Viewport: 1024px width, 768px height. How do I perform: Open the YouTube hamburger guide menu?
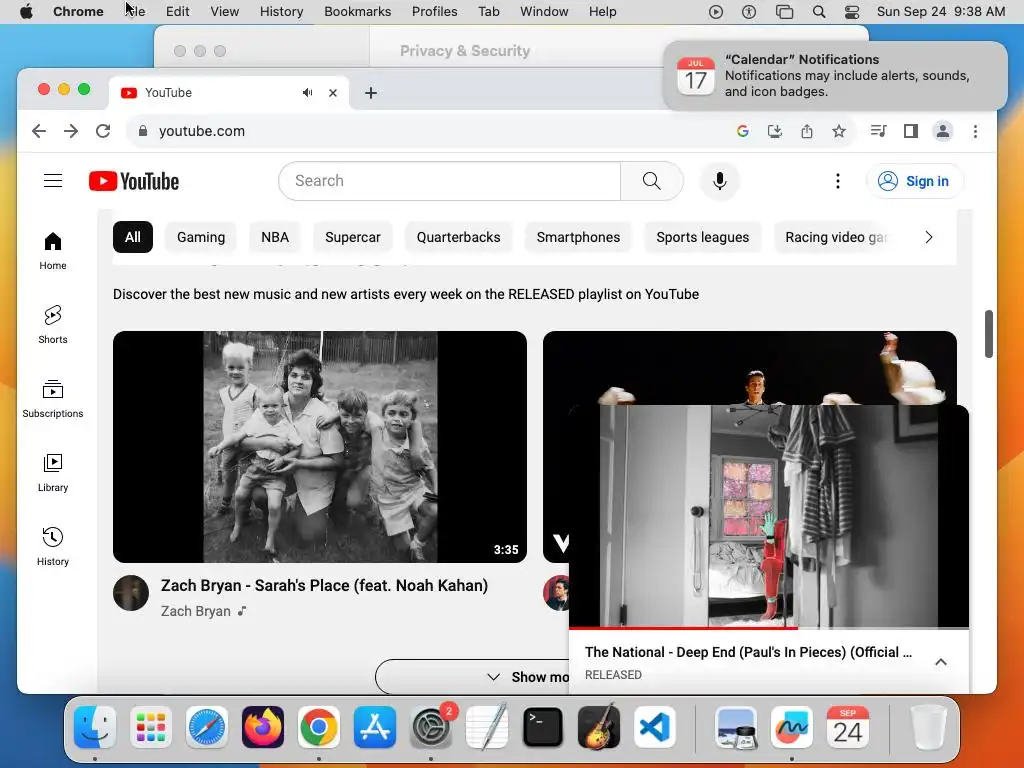click(x=53, y=181)
